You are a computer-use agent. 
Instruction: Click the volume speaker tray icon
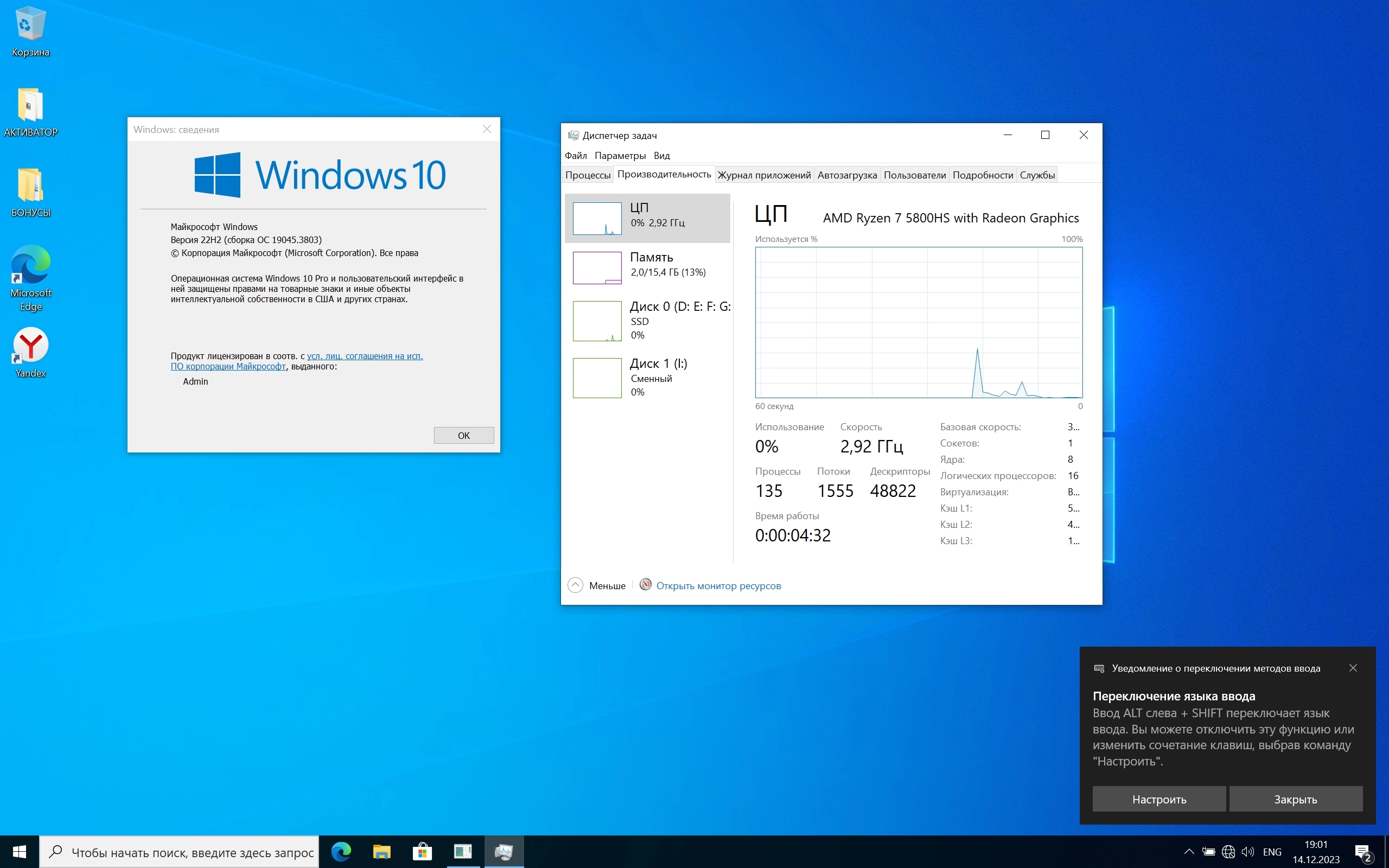tap(1248, 852)
